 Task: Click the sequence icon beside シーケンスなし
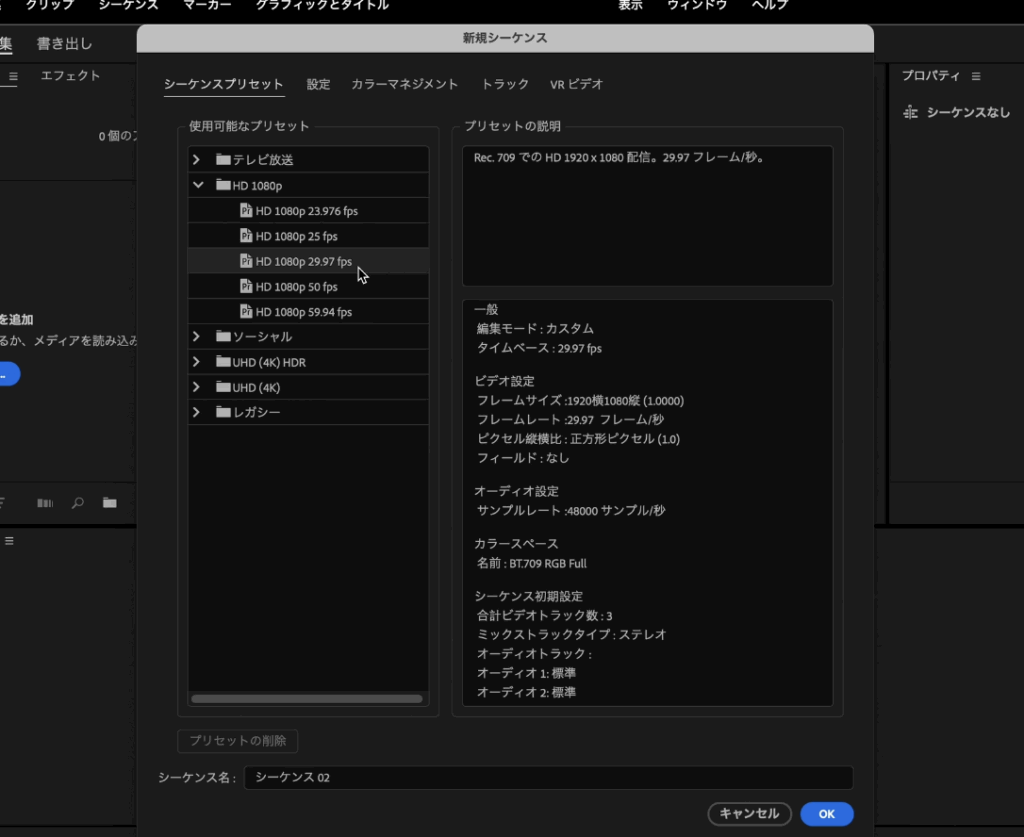click(x=910, y=113)
